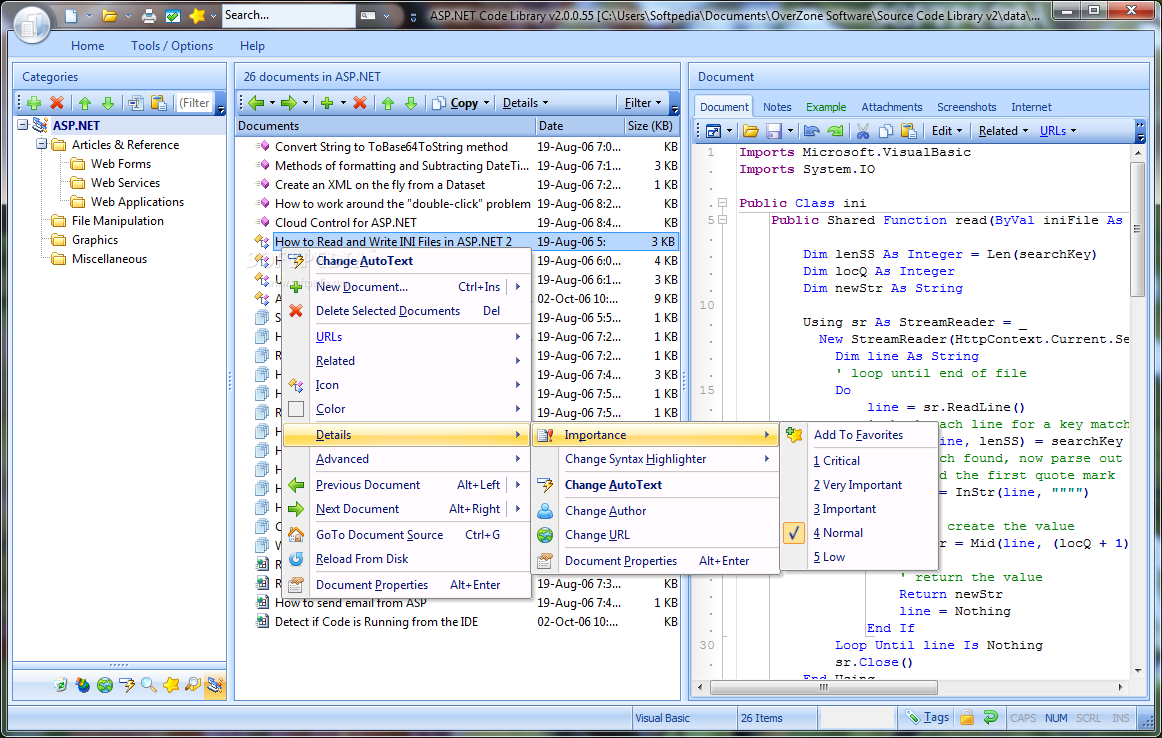The image size is (1162, 738).
Task: Click the Tags link in the status bar
Action: [936, 717]
